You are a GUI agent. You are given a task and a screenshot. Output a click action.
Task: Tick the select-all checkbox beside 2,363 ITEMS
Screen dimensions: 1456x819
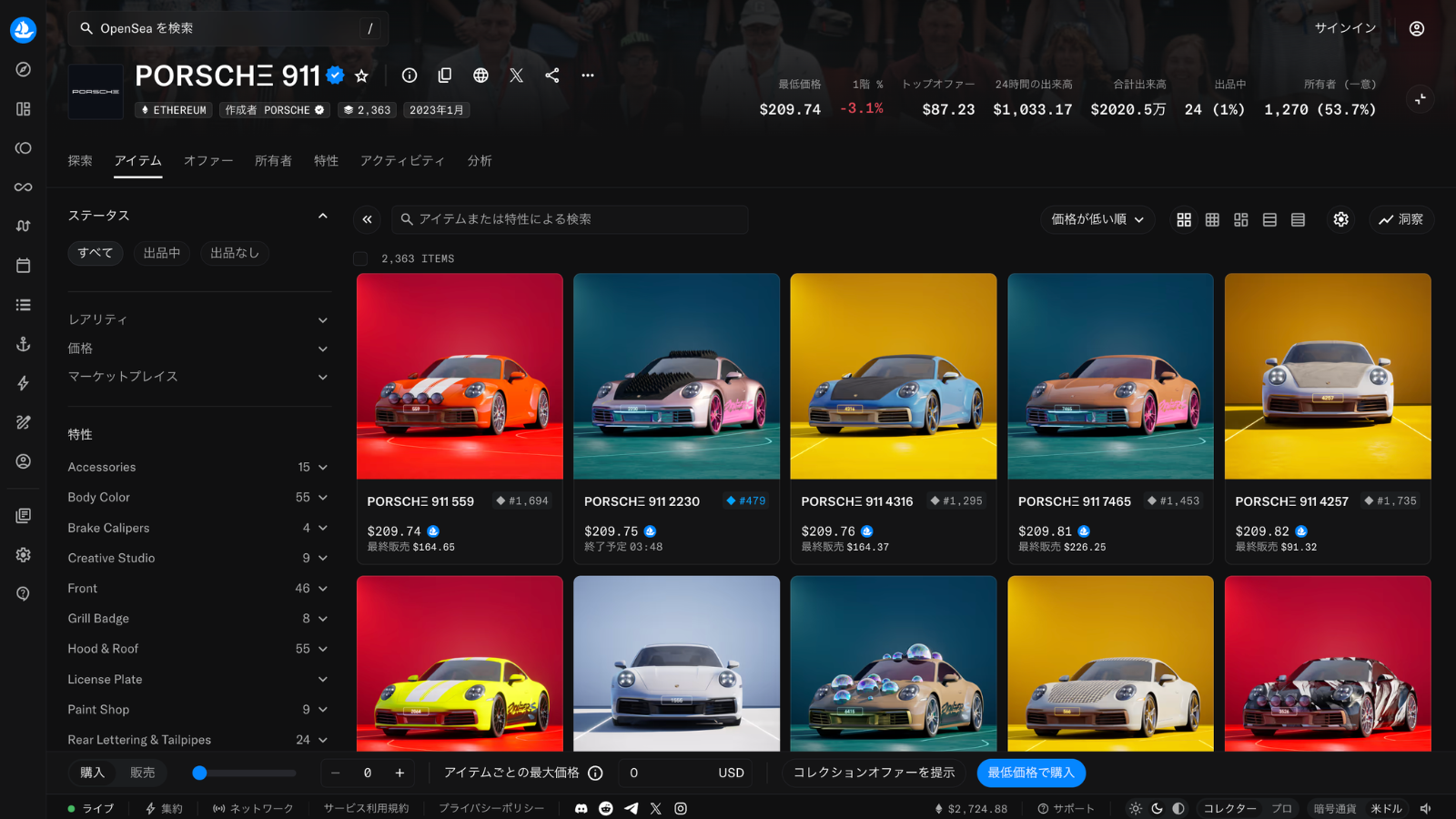tap(360, 258)
